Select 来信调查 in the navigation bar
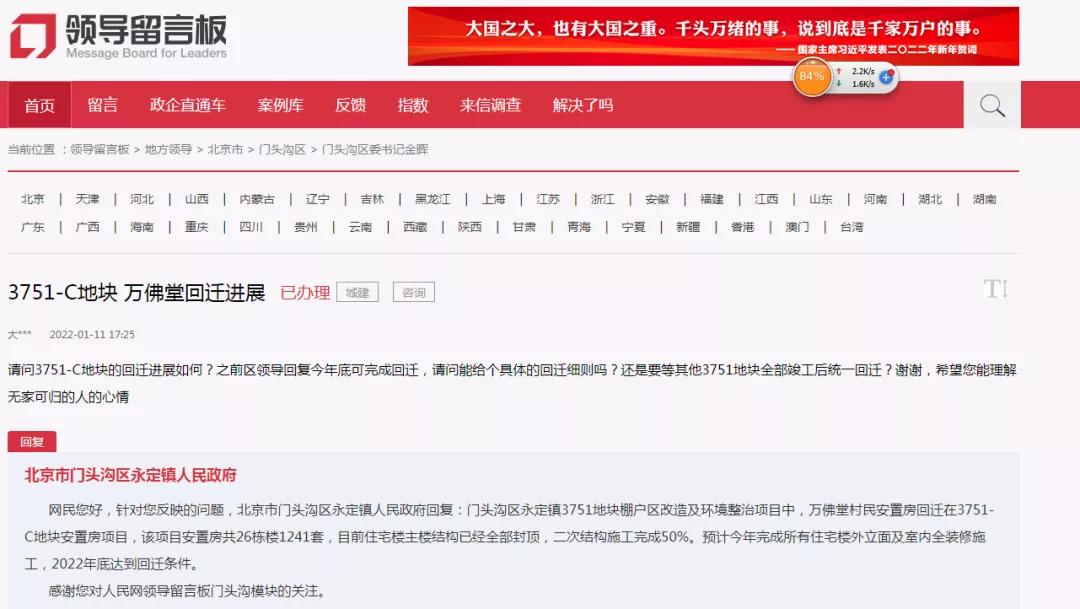Image resolution: width=1080 pixels, height=609 pixels. [490, 104]
